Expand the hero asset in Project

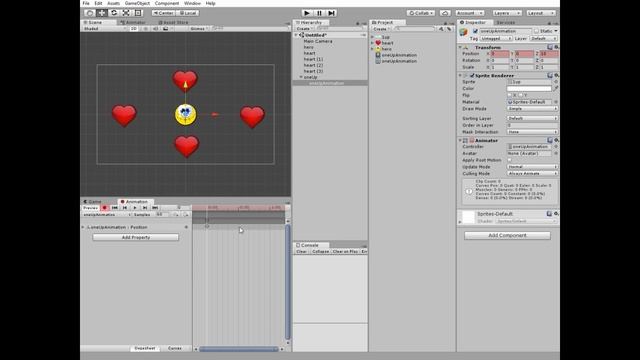372,49
